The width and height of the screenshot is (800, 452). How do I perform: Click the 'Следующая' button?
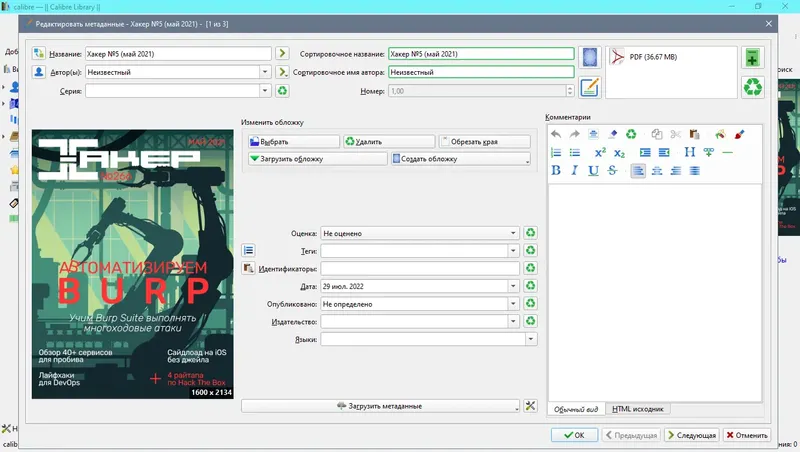[x=692, y=435]
